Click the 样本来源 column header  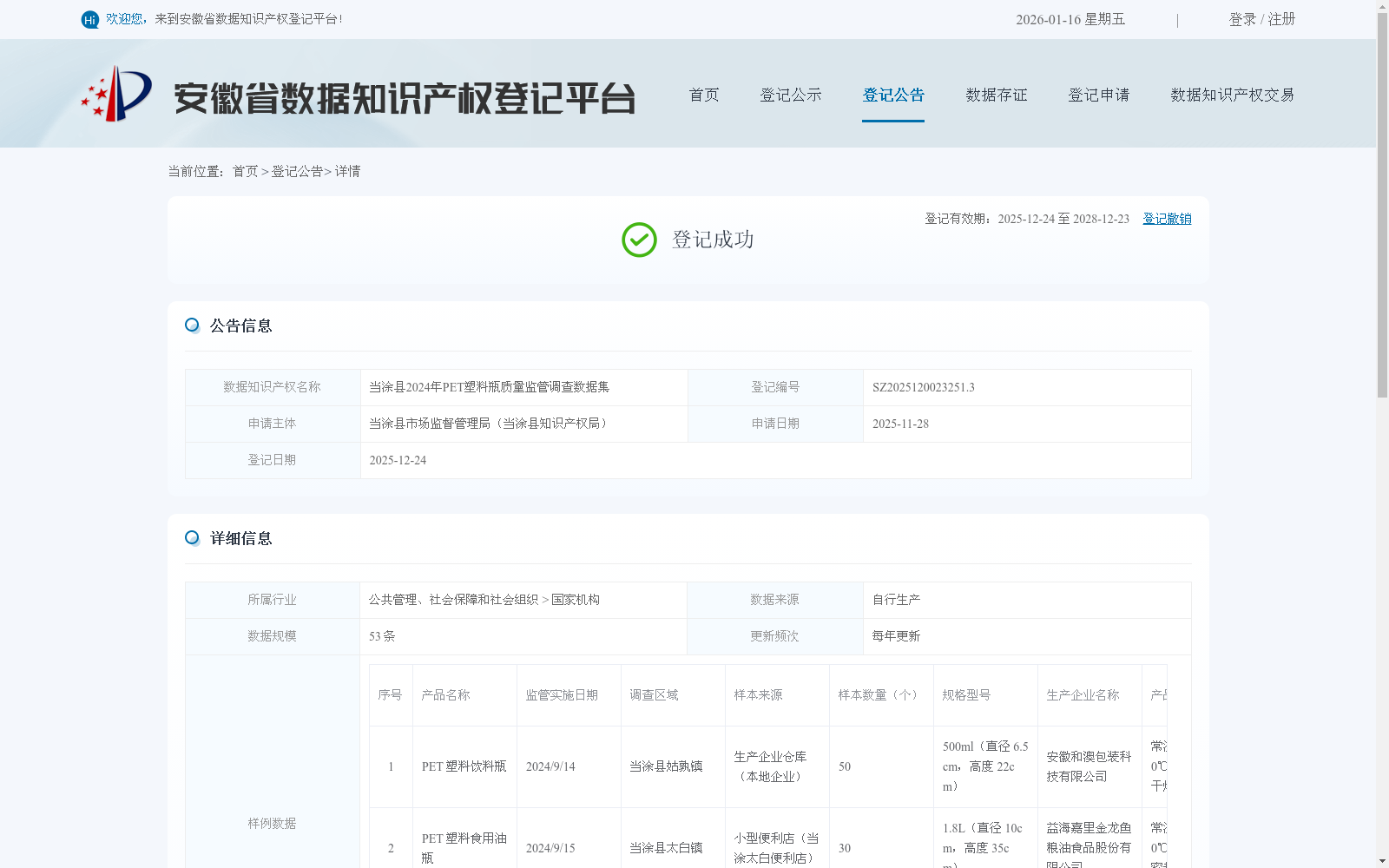tap(777, 695)
